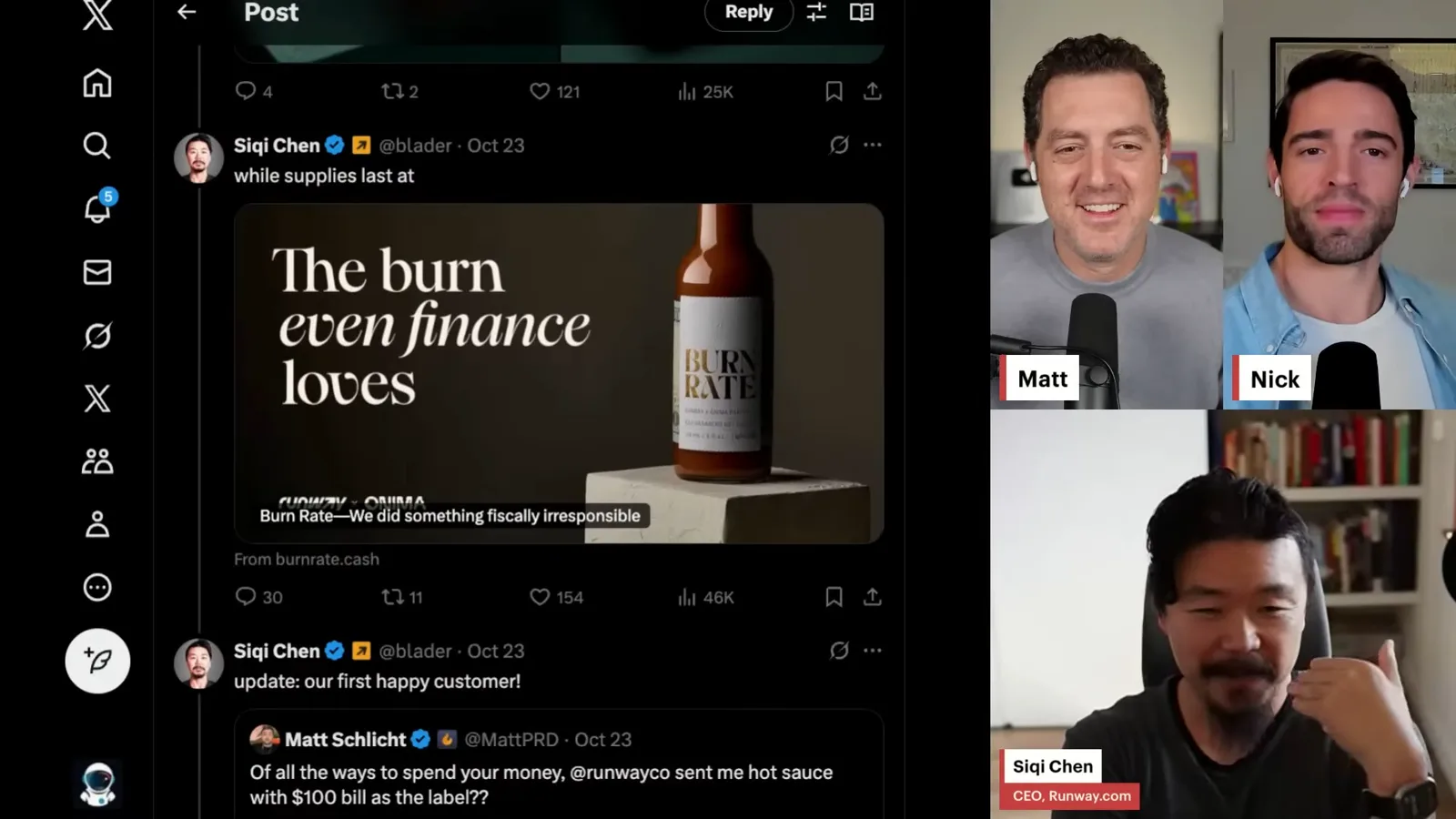The width and height of the screenshot is (1456, 819).
Task: Open Grok in the sidebar
Action: 97,336
